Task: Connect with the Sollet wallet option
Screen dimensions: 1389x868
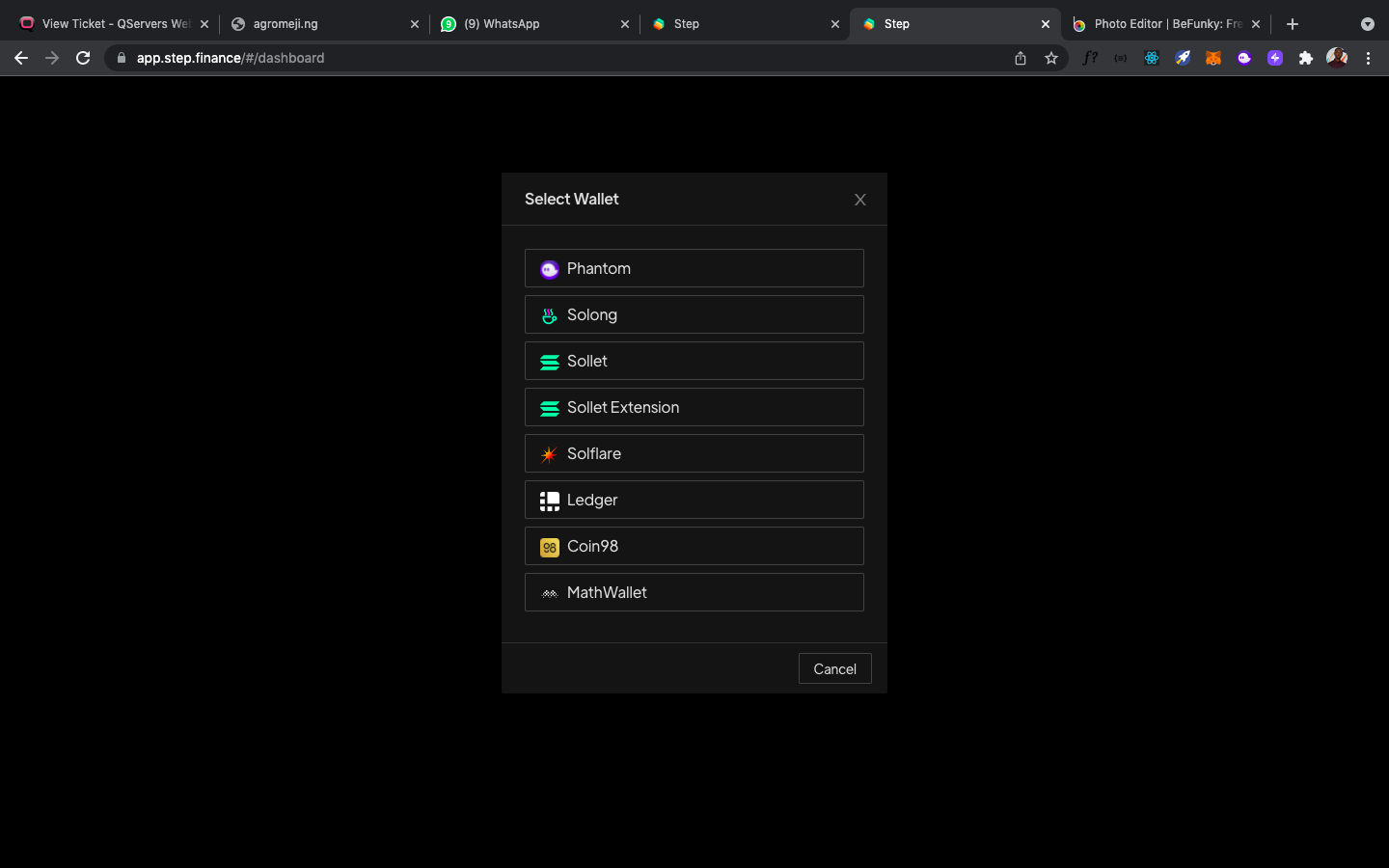Action: (x=694, y=361)
